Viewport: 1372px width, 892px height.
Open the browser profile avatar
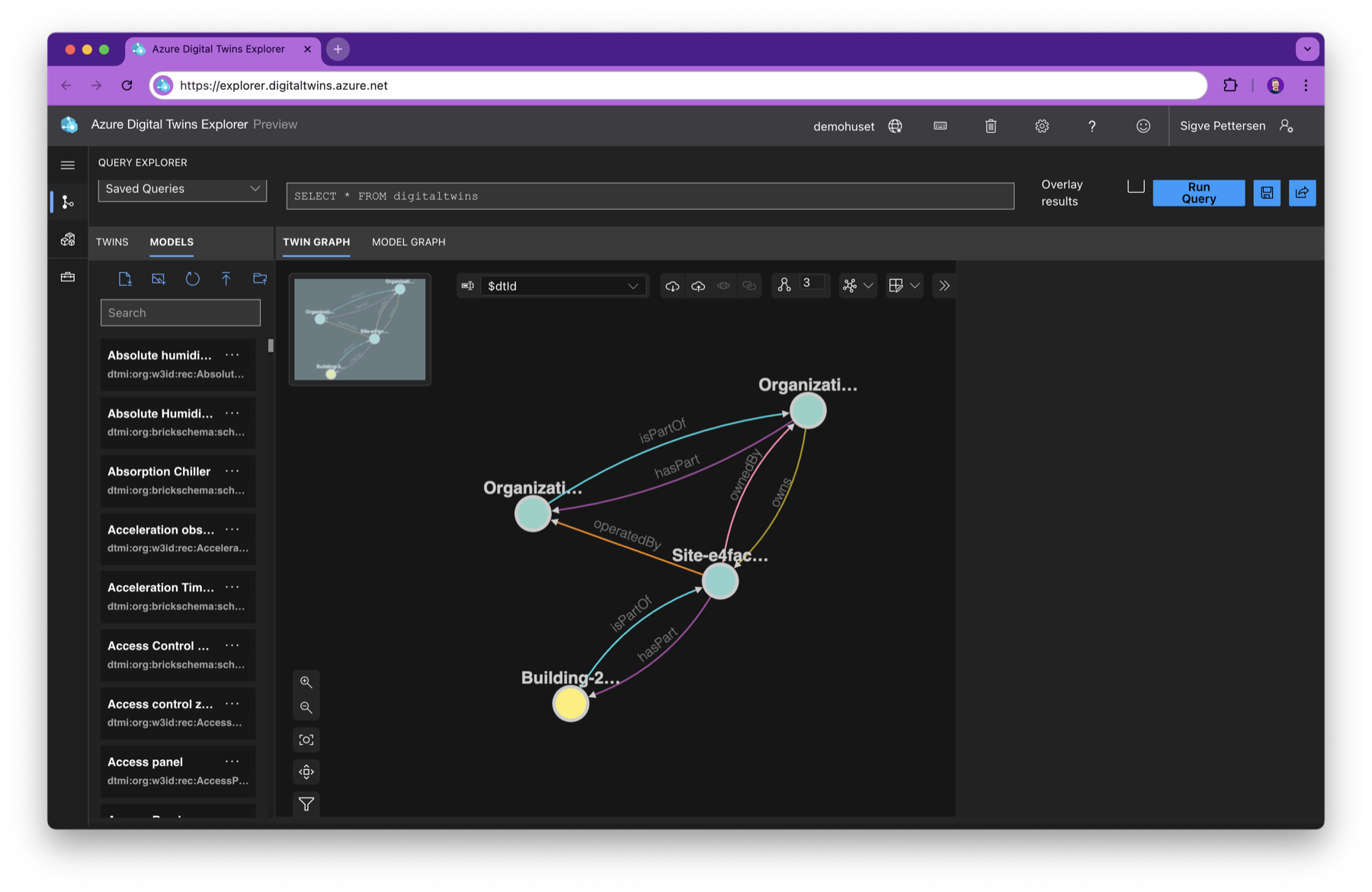(x=1275, y=85)
